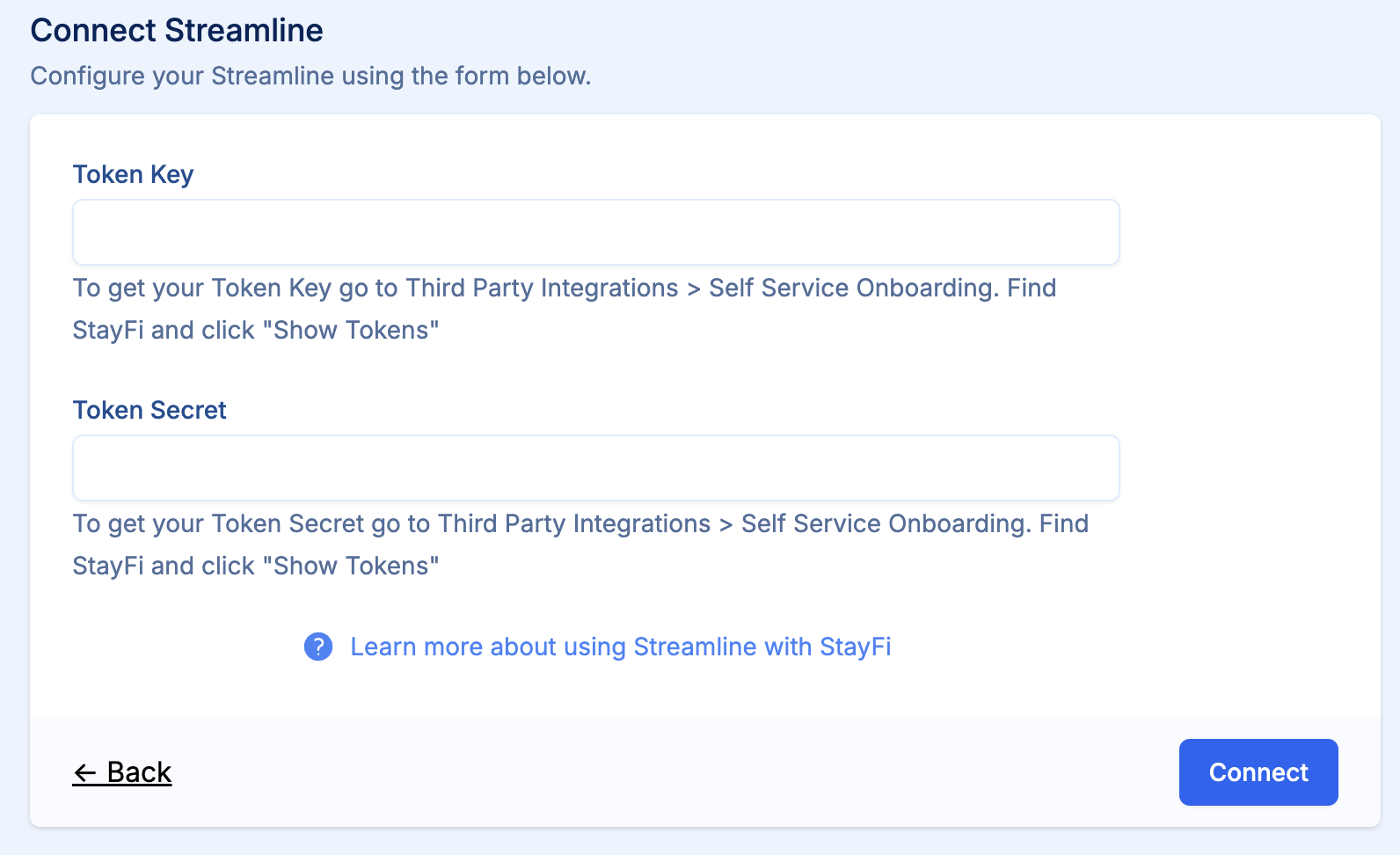Click "Third Party Integrations" in Token Secret hint
Viewport: 1400px width, 855px height.
tap(574, 523)
